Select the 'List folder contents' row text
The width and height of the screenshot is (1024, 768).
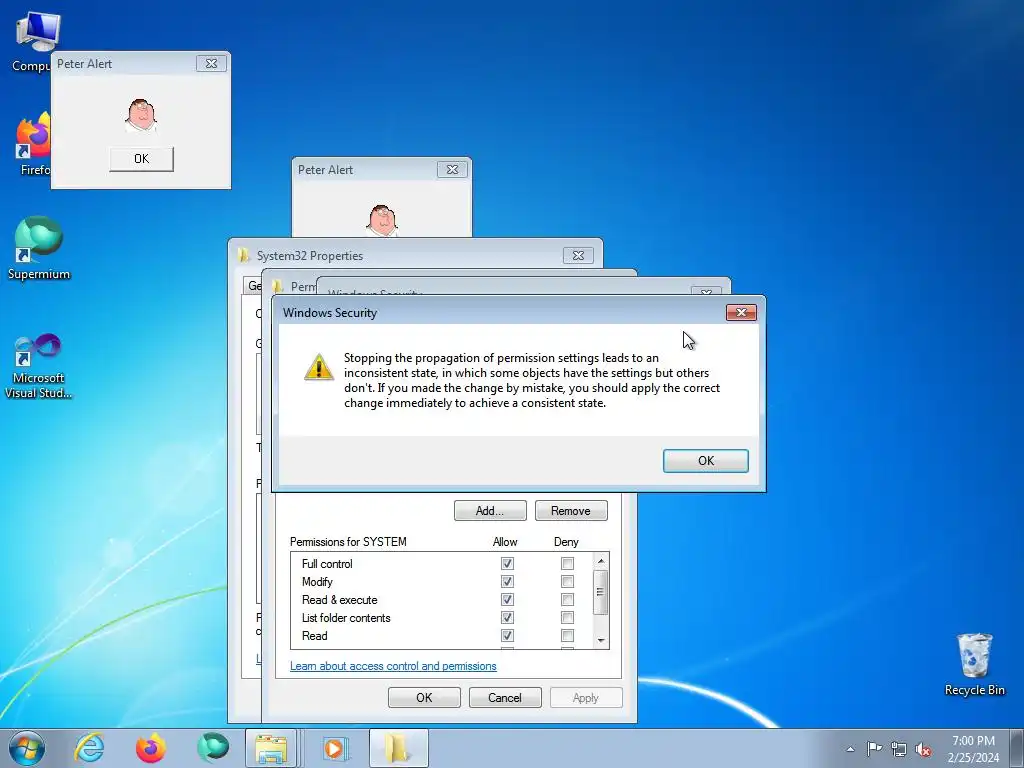(346, 618)
